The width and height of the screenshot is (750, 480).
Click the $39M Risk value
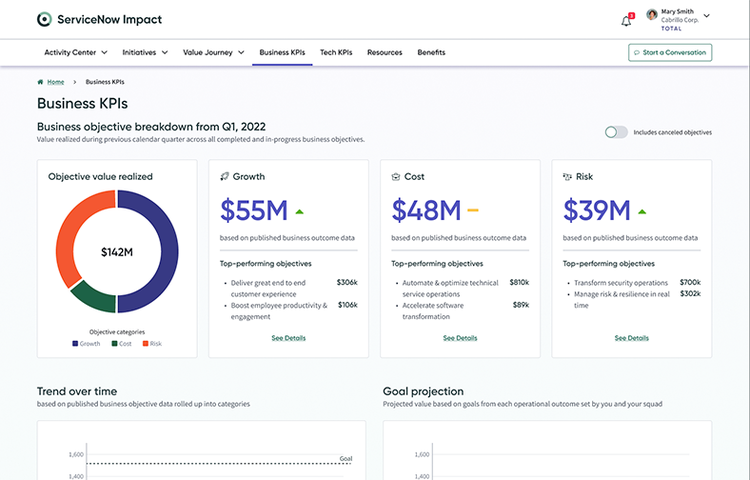click(596, 210)
